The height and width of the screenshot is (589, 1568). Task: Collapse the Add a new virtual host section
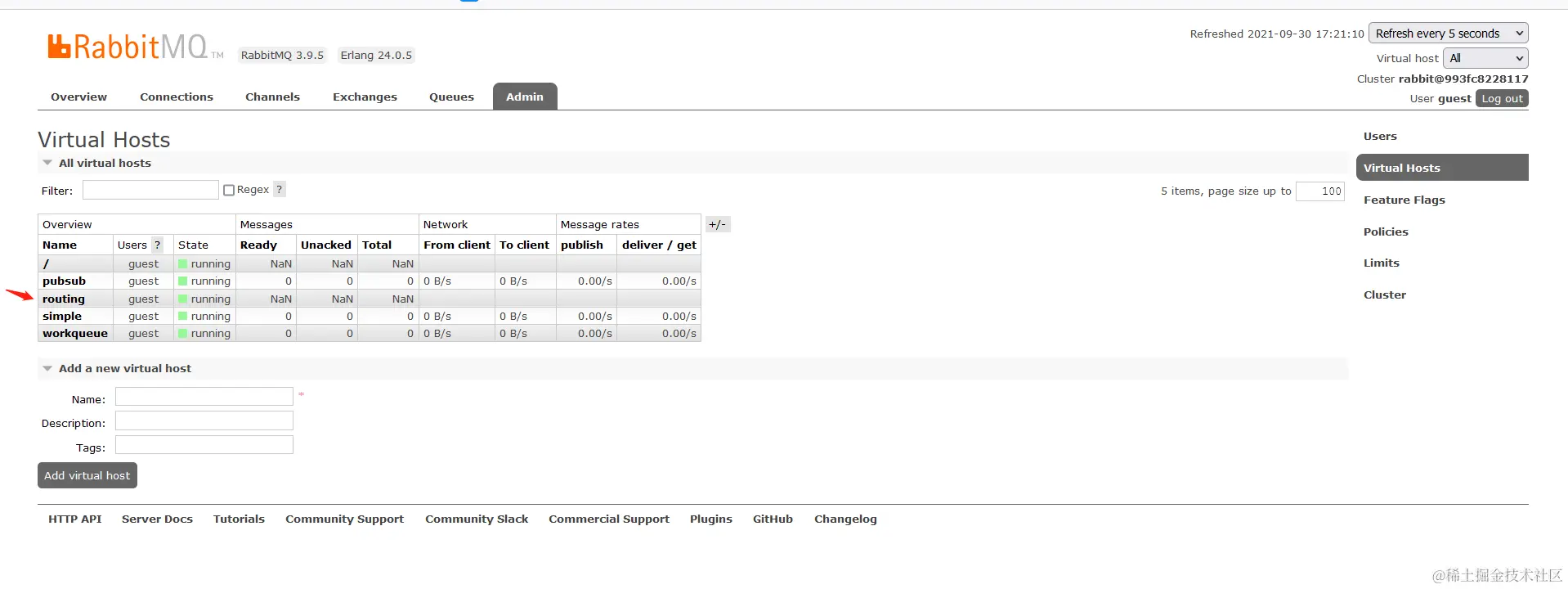116,368
